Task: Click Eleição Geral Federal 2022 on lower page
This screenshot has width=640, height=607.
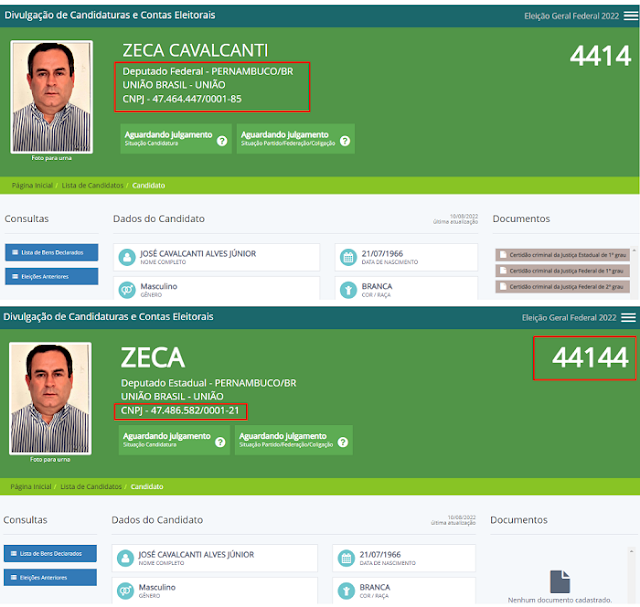Action: pos(569,318)
